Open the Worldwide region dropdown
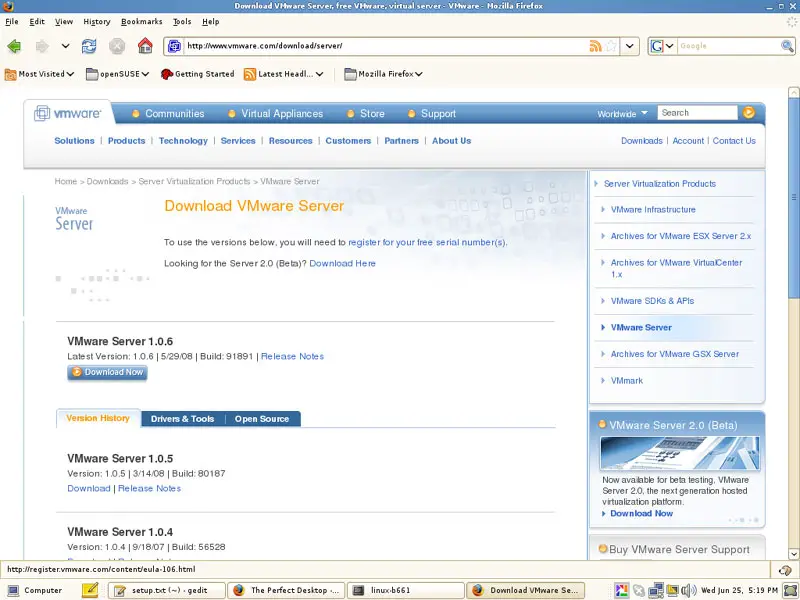The width and height of the screenshot is (800, 600). click(x=622, y=114)
